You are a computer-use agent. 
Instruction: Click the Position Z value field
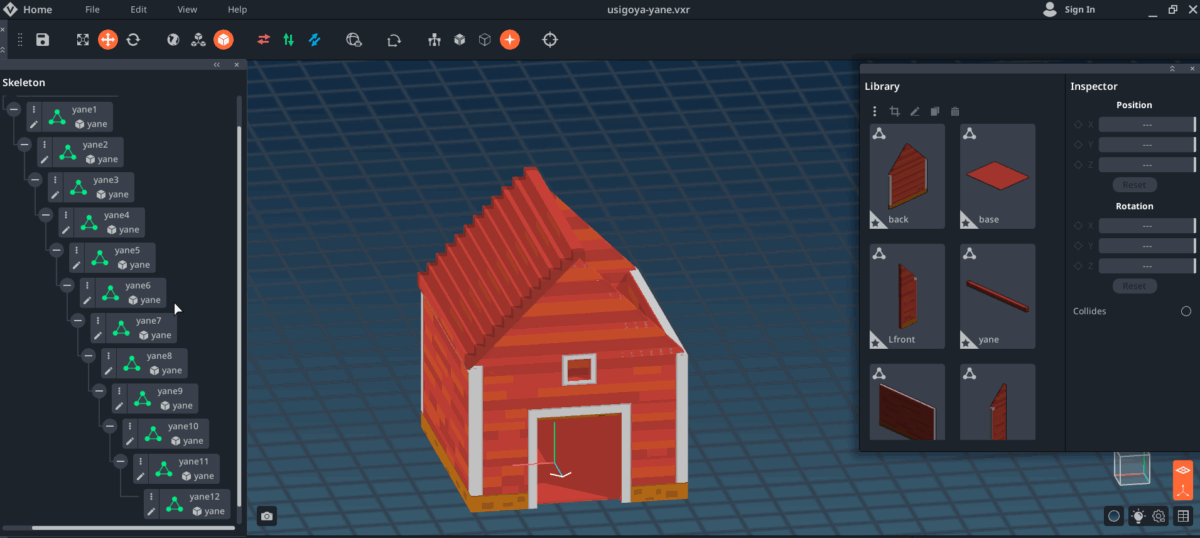click(1147, 165)
